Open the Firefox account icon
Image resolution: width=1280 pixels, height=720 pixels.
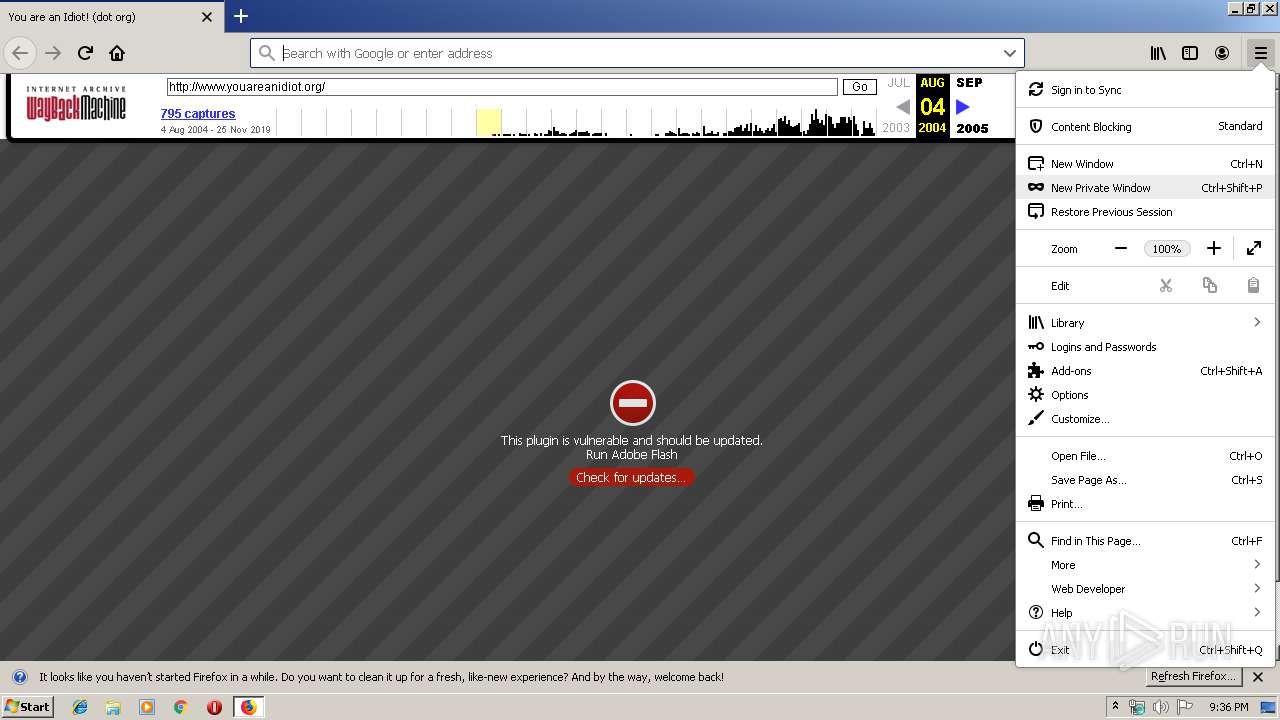coord(1222,53)
